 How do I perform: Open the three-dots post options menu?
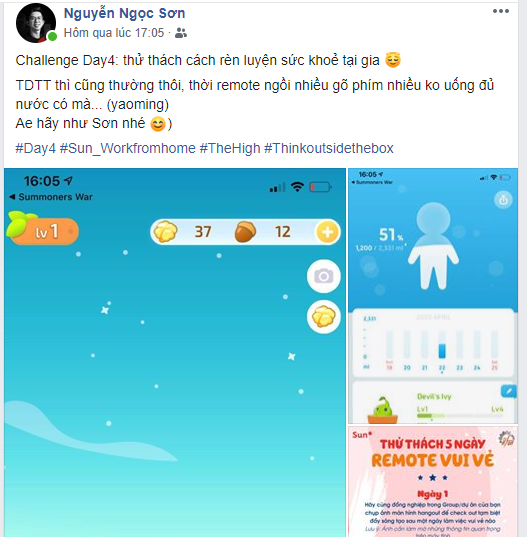[x=501, y=11]
